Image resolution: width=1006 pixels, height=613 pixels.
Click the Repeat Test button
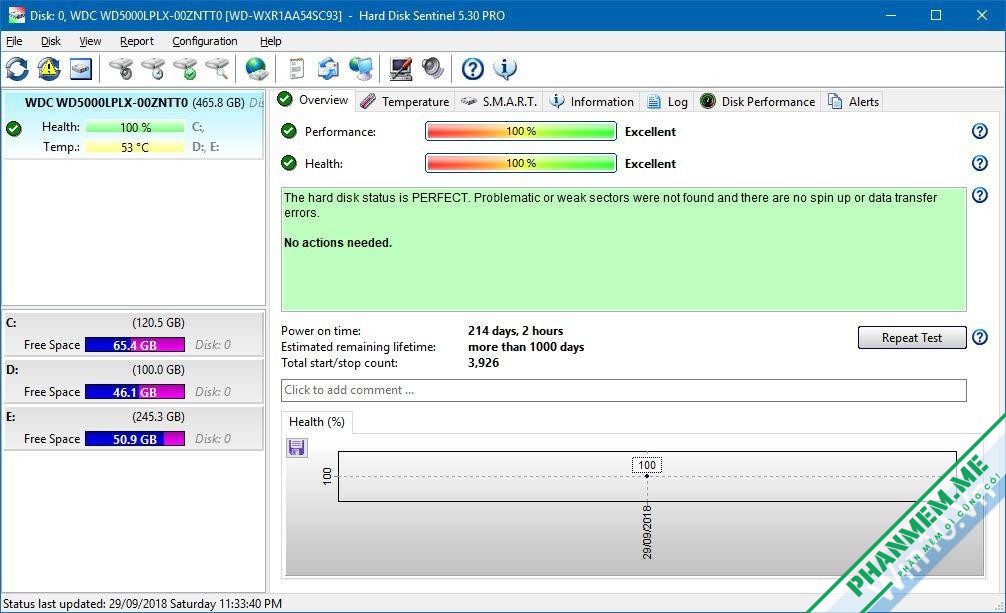point(912,338)
